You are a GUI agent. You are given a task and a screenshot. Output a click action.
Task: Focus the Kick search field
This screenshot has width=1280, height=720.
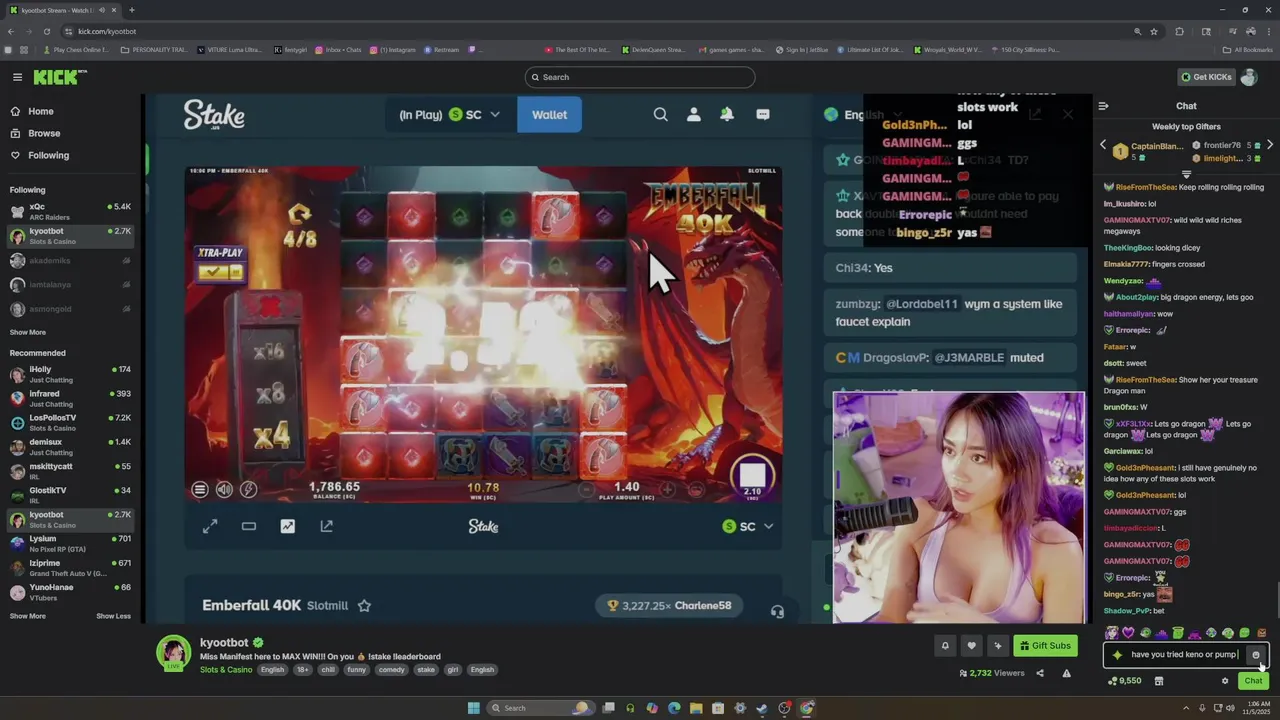pos(640,77)
